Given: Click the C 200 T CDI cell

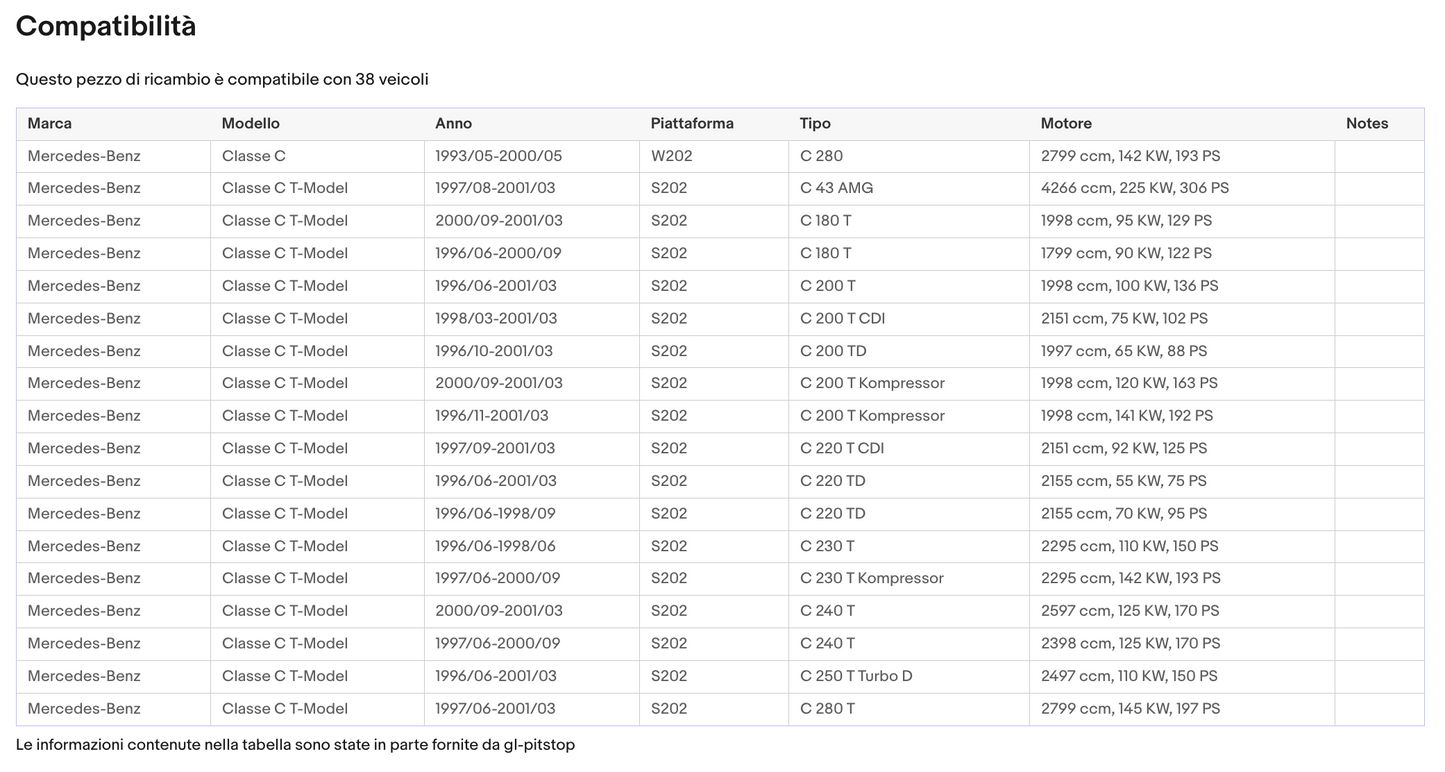Looking at the screenshot, I should 842,319.
